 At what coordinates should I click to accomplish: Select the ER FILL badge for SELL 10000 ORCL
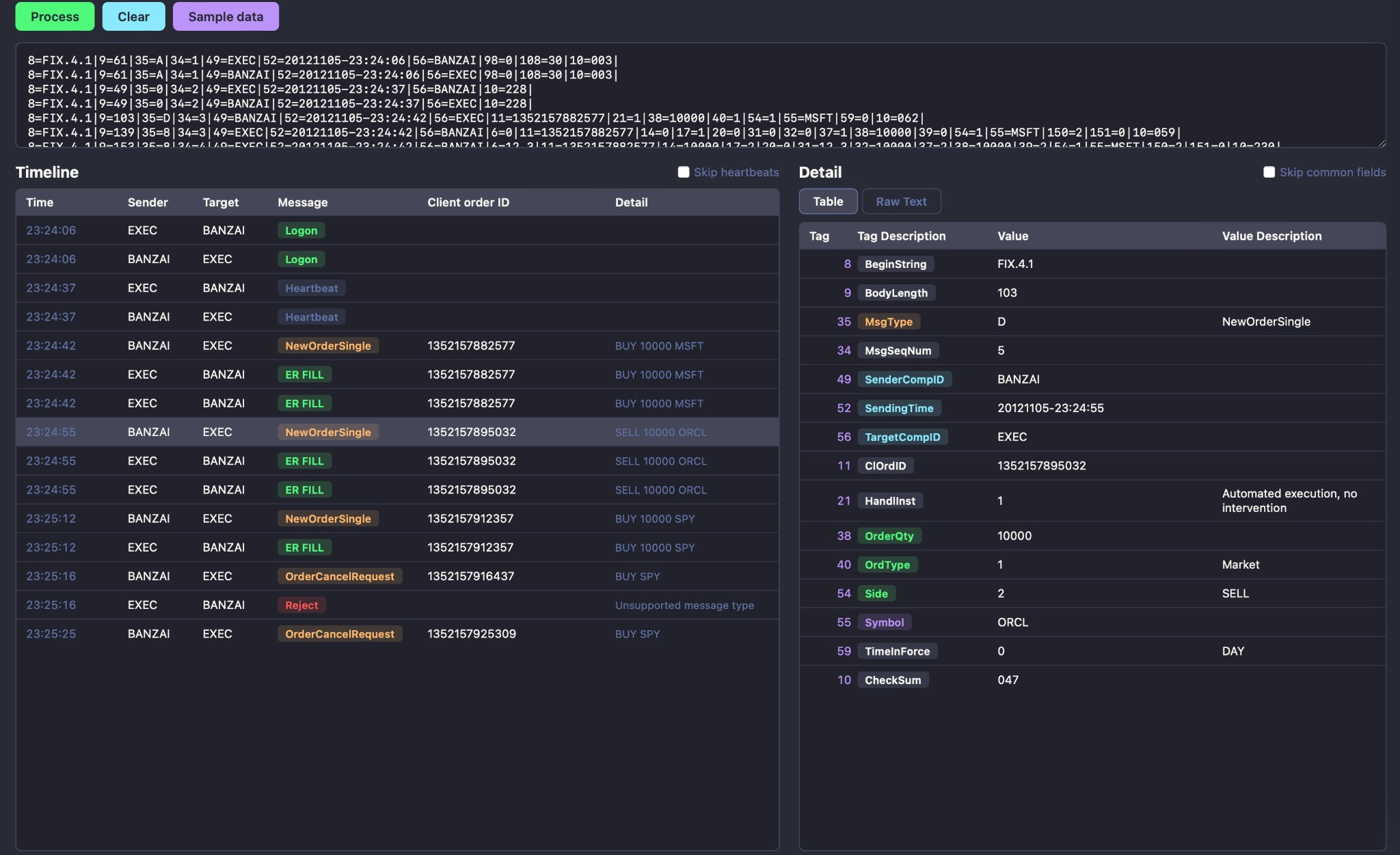pyautogui.click(x=304, y=461)
